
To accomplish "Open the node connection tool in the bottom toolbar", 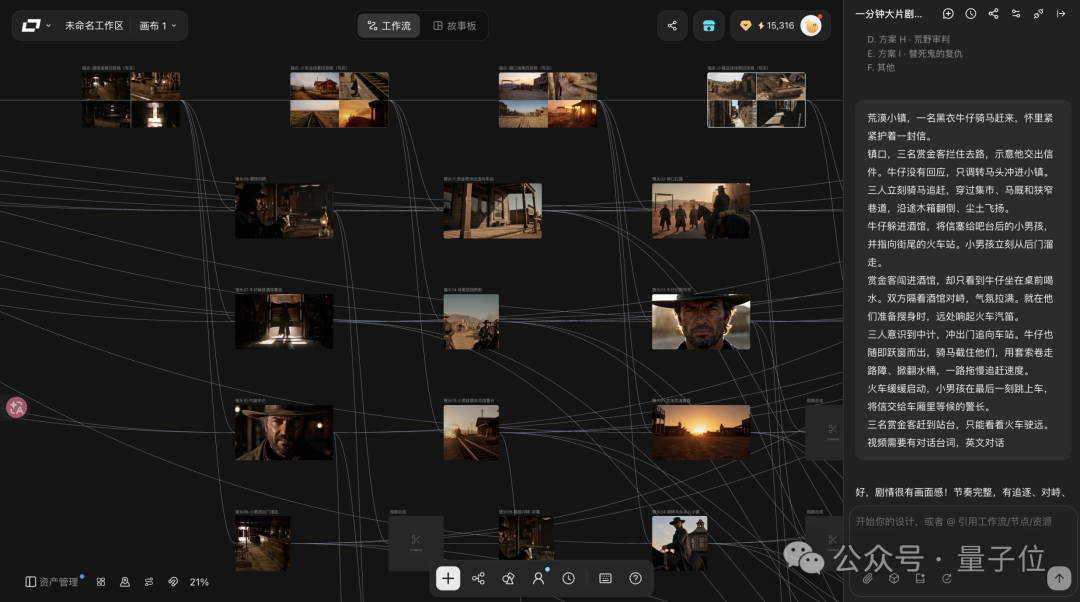I will coord(478,579).
